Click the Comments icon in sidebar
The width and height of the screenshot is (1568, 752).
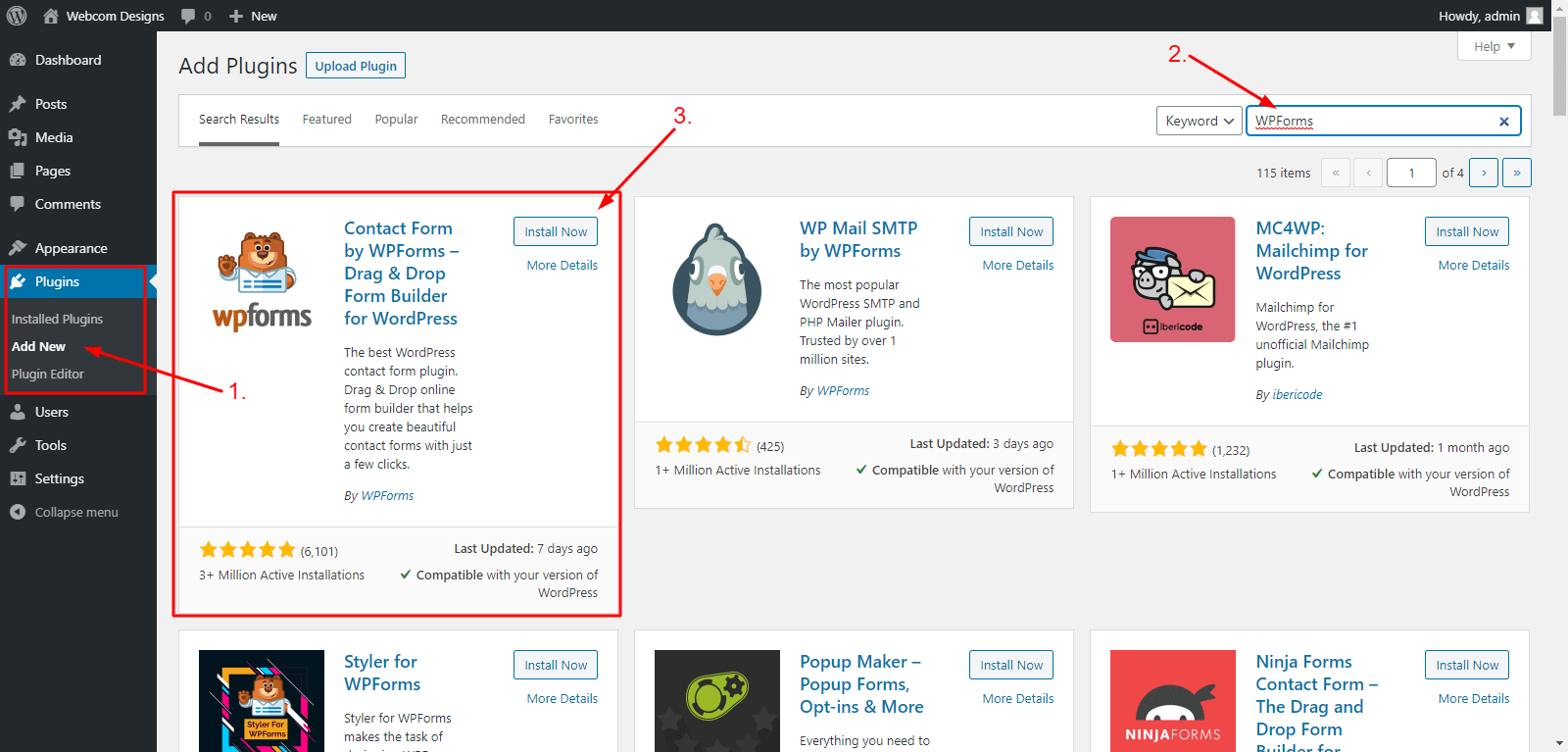click(18, 204)
